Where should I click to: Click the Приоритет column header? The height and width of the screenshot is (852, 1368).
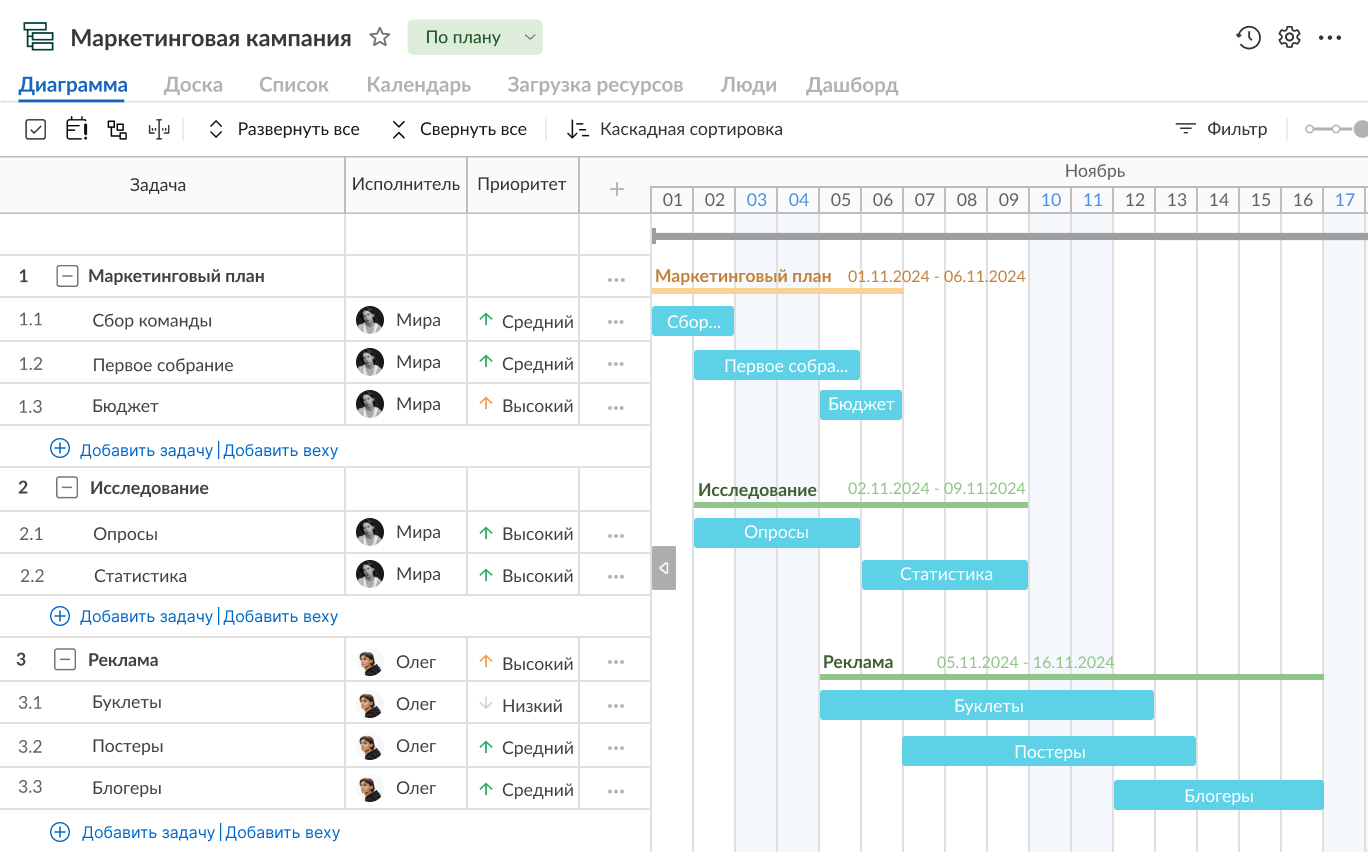tap(523, 184)
